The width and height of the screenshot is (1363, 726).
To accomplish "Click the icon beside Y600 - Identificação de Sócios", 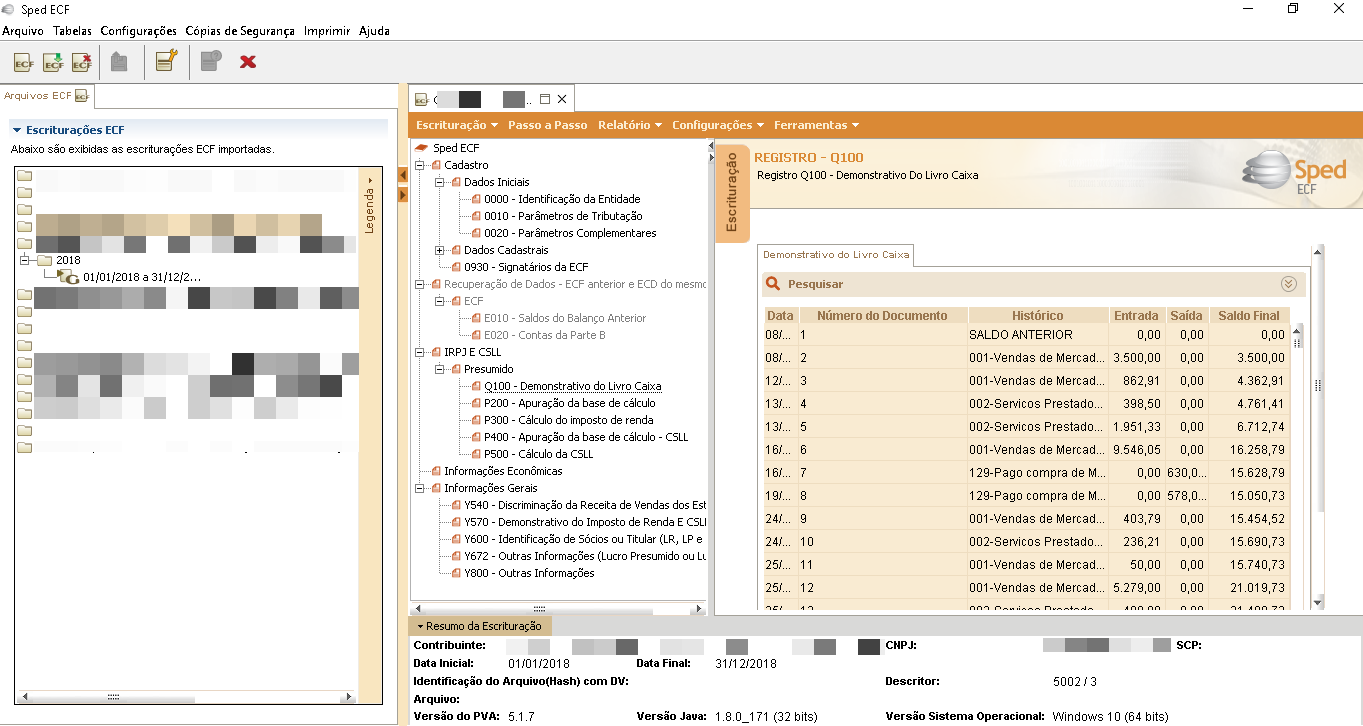I will point(456,539).
